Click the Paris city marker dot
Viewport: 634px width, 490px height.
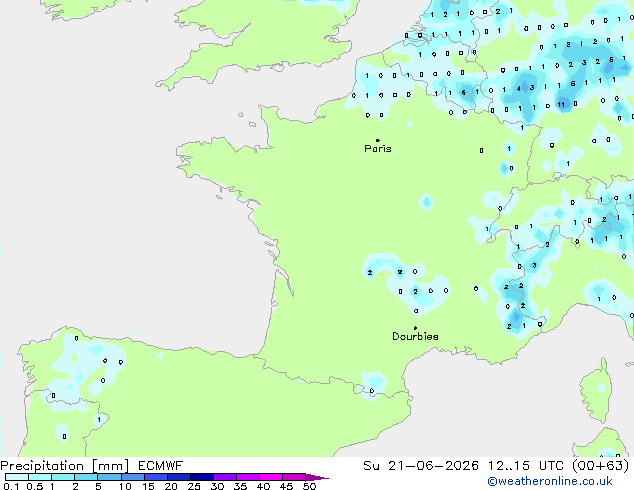[x=378, y=140]
